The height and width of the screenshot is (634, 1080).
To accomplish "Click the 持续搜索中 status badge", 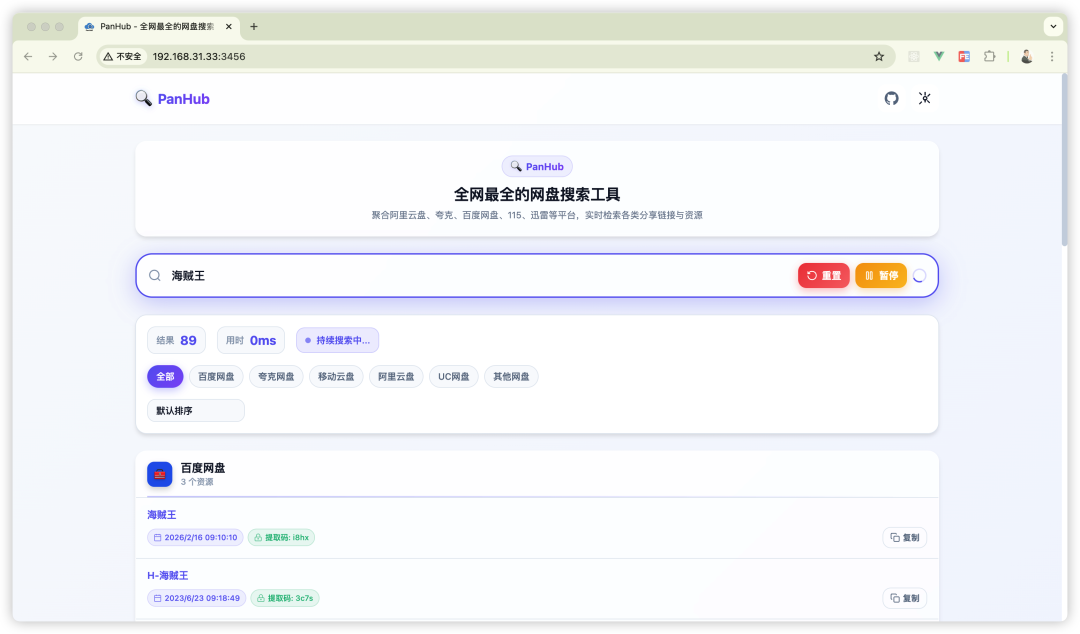I will [x=338, y=340].
